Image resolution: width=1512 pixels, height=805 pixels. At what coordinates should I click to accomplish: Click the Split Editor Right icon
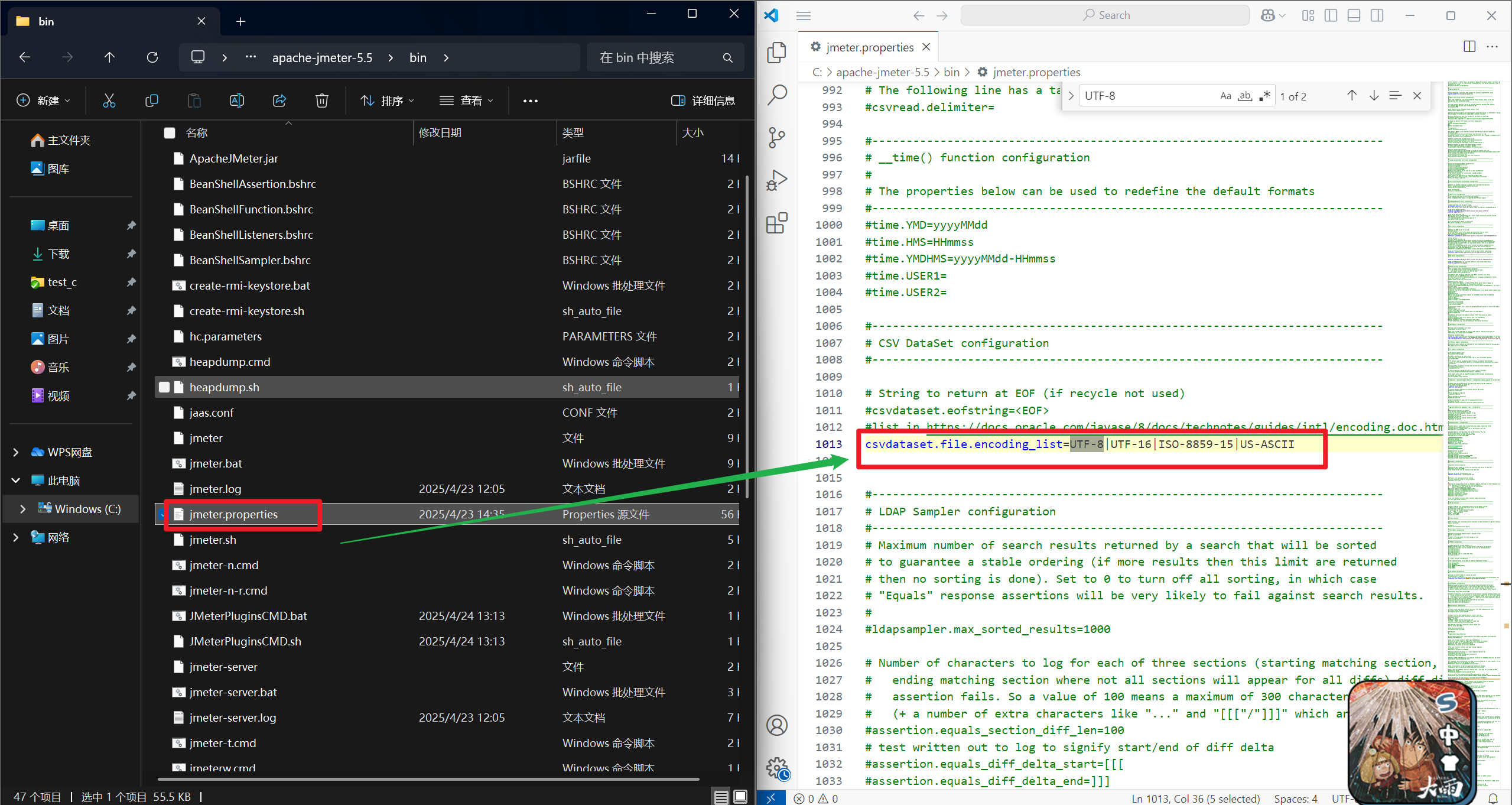(x=1469, y=47)
